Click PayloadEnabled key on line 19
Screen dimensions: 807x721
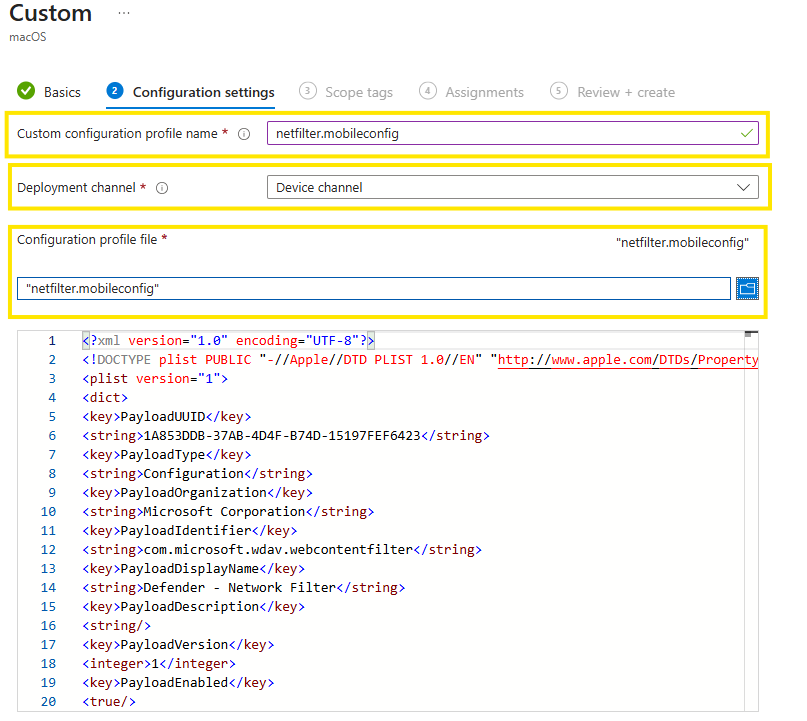point(178,683)
